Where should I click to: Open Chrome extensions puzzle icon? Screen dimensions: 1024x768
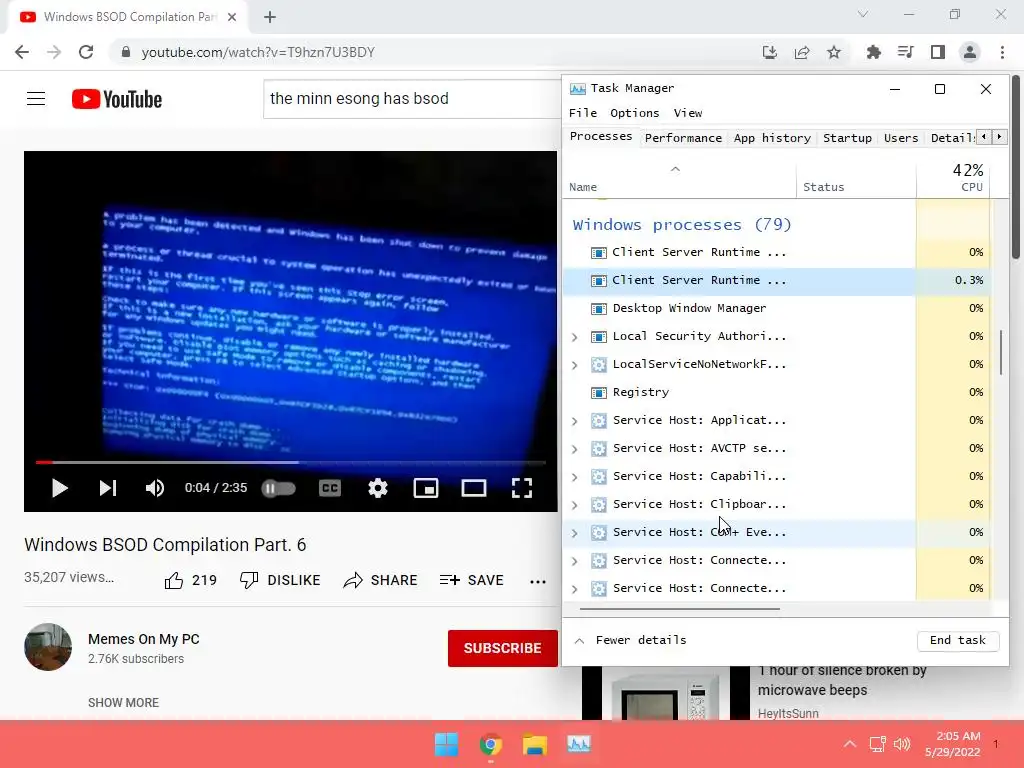point(873,52)
